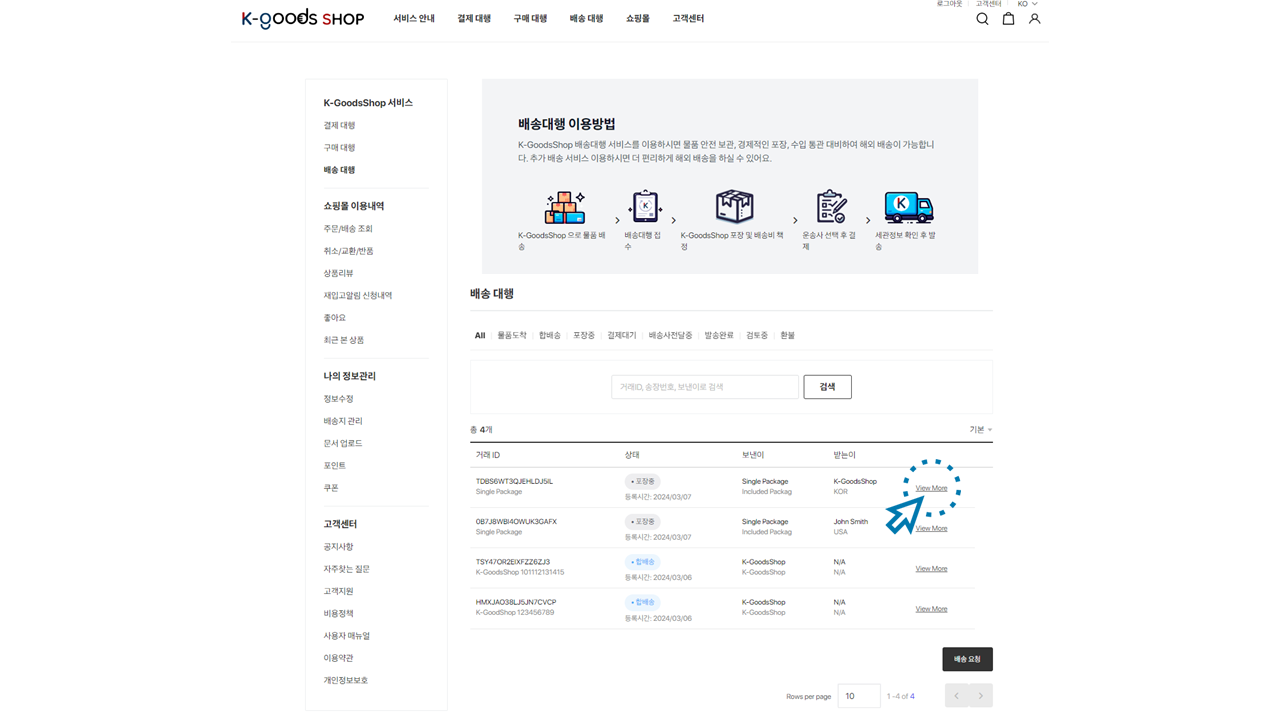Open the 기본 sort order dropdown
This screenshot has height=720, width=1280.
[x=980, y=430]
